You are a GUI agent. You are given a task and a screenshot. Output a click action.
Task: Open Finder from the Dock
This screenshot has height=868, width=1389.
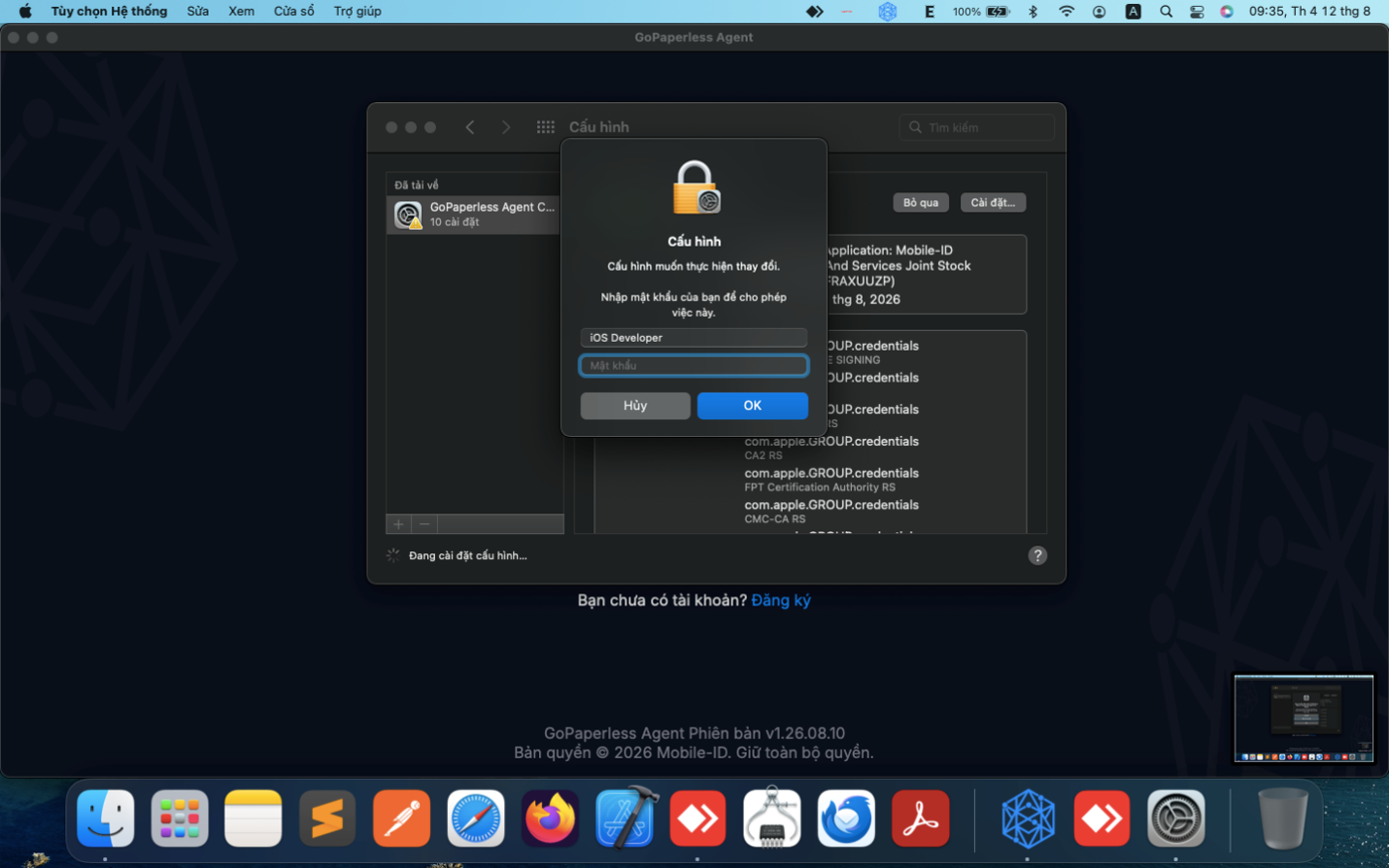tap(105, 818)
